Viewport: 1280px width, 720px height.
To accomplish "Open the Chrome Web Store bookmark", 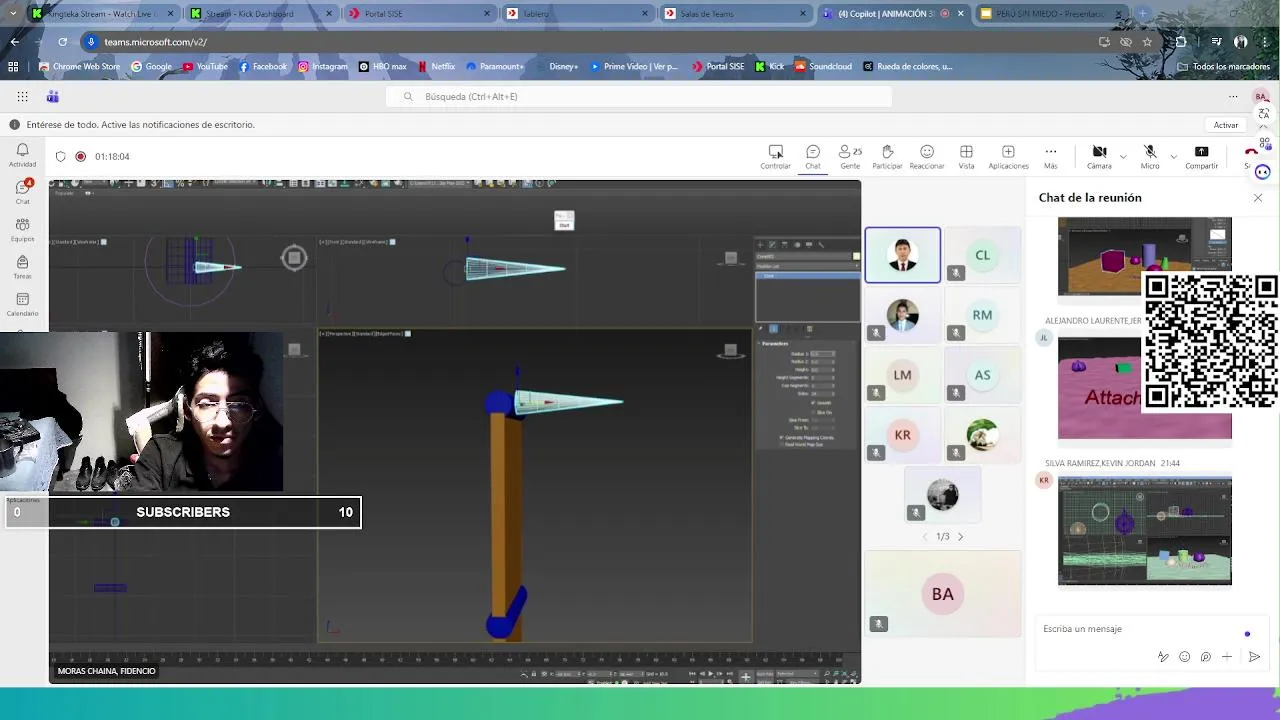I will coord(79,66).
